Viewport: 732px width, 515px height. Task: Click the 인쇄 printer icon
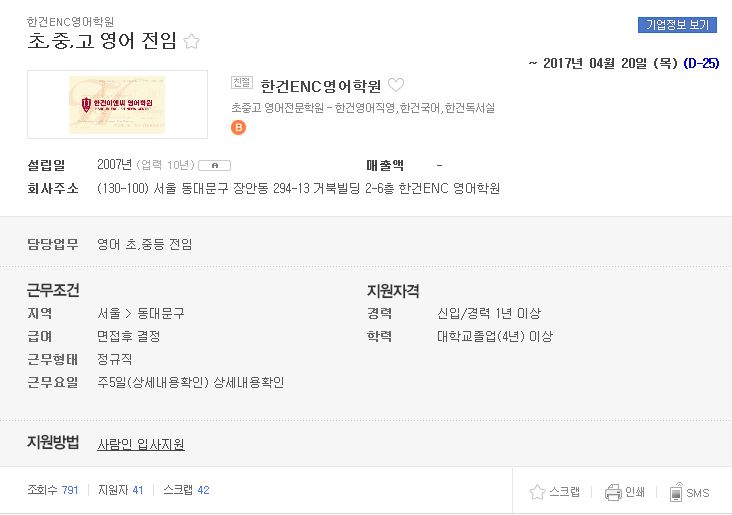point(613,492)
